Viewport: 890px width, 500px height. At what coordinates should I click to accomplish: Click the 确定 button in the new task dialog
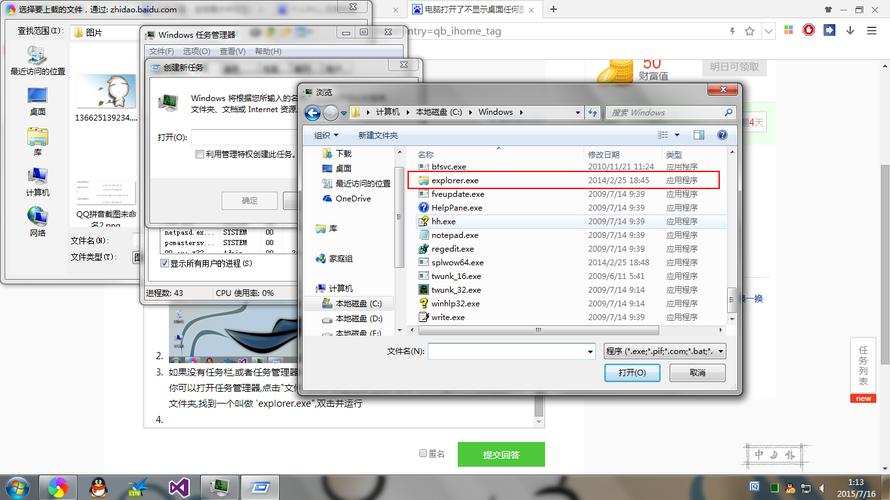pos(250,200)
